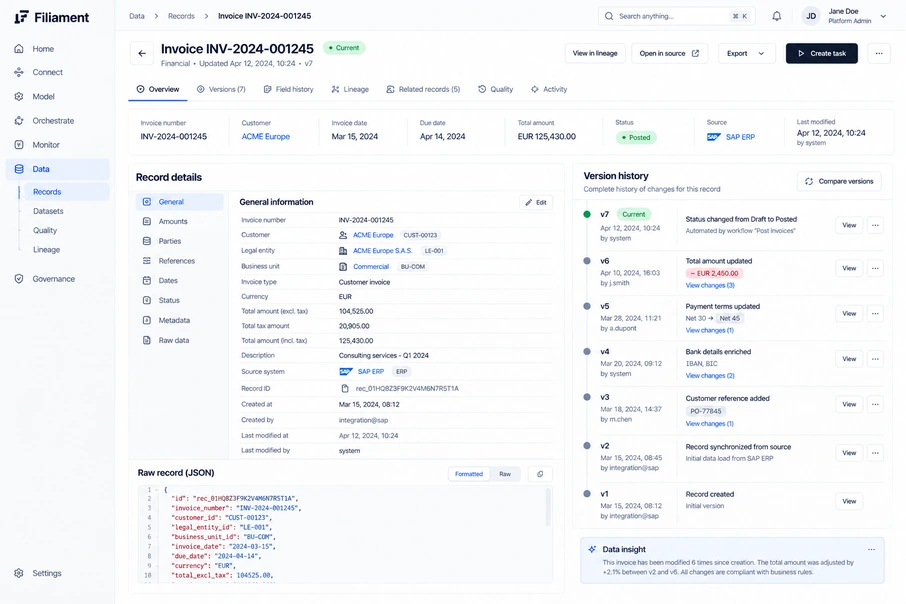The height and width of the screenshot is (604, 906).
Task: Open the Related records (5) tab
Action: click(423, 89)
